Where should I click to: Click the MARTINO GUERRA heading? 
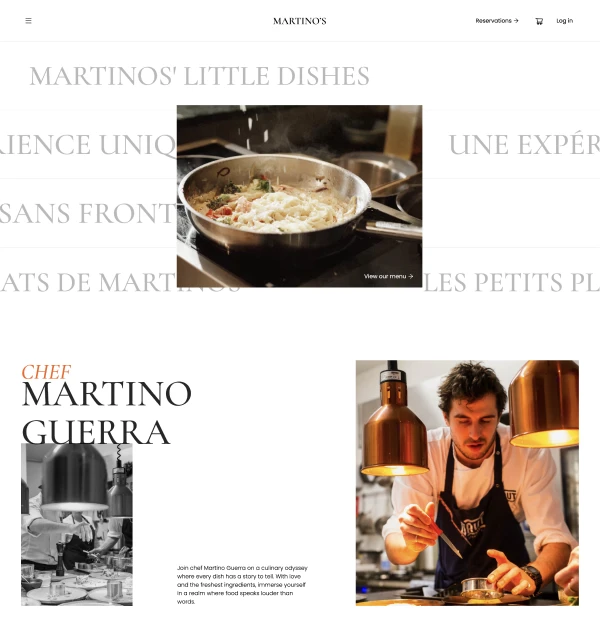coord(106,413)
